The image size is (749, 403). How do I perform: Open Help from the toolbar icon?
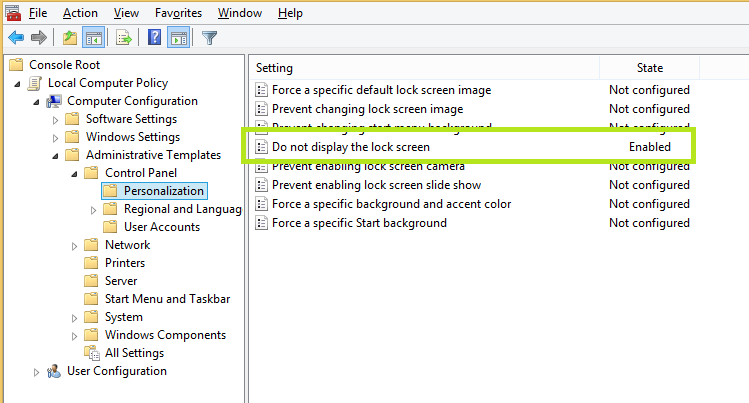[155, 38]
